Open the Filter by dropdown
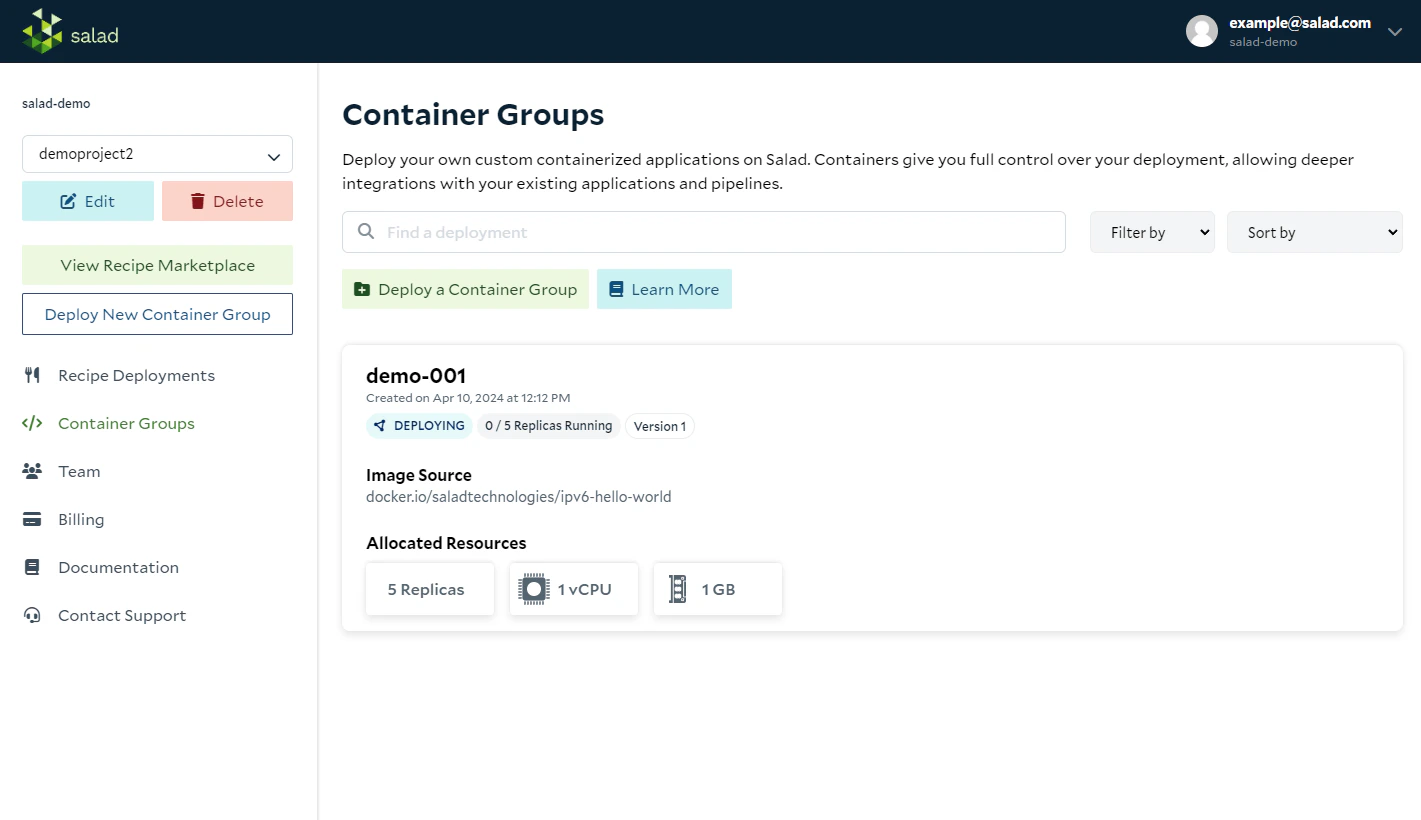Screen dimensions: 1421x820 pyautogui.click(x=1152, y=232)
